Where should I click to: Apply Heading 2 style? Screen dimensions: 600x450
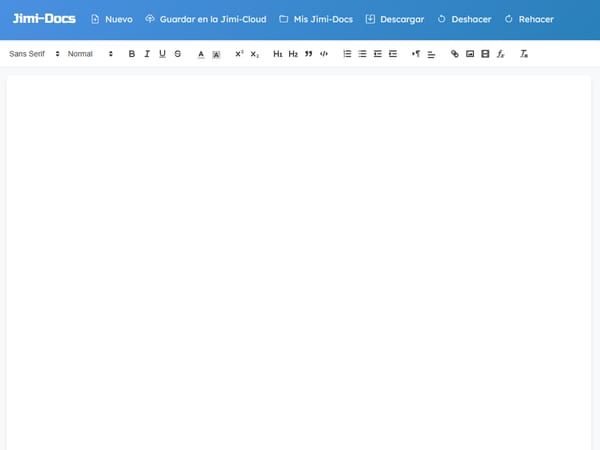pyautogui.click(x=293, y=54)
